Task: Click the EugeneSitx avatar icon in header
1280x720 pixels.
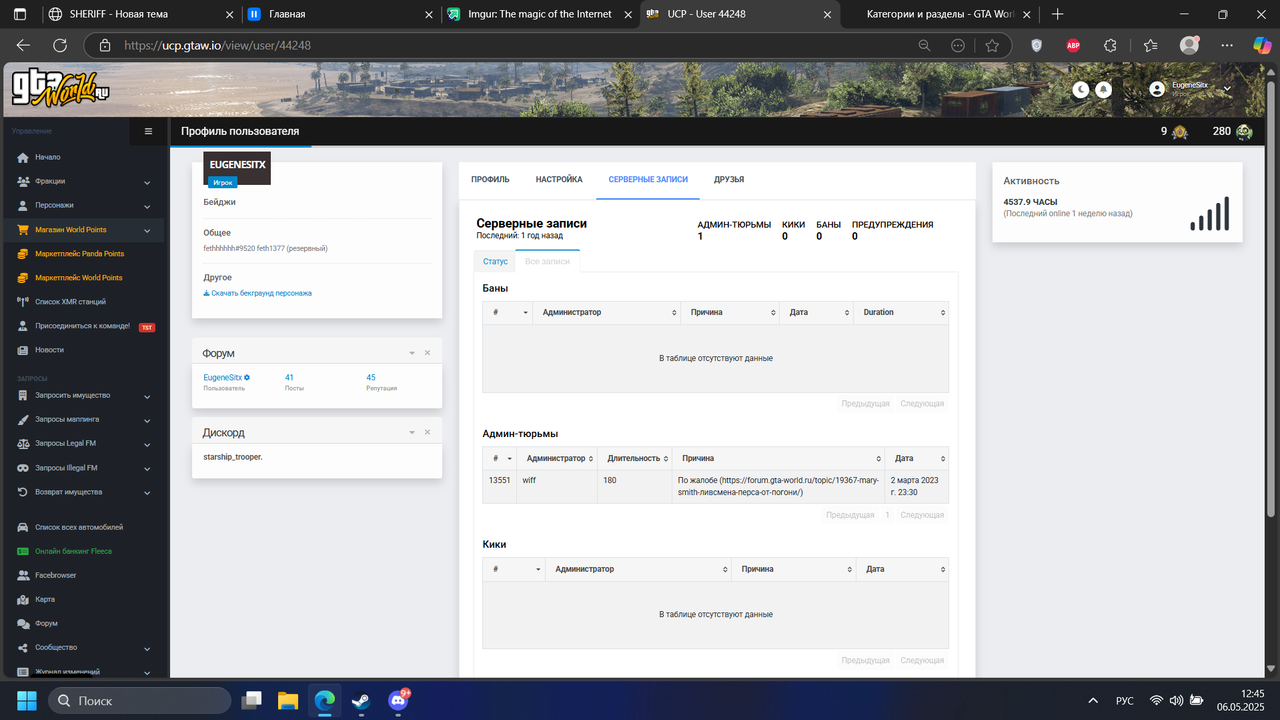Action: tap(1157, 89)
